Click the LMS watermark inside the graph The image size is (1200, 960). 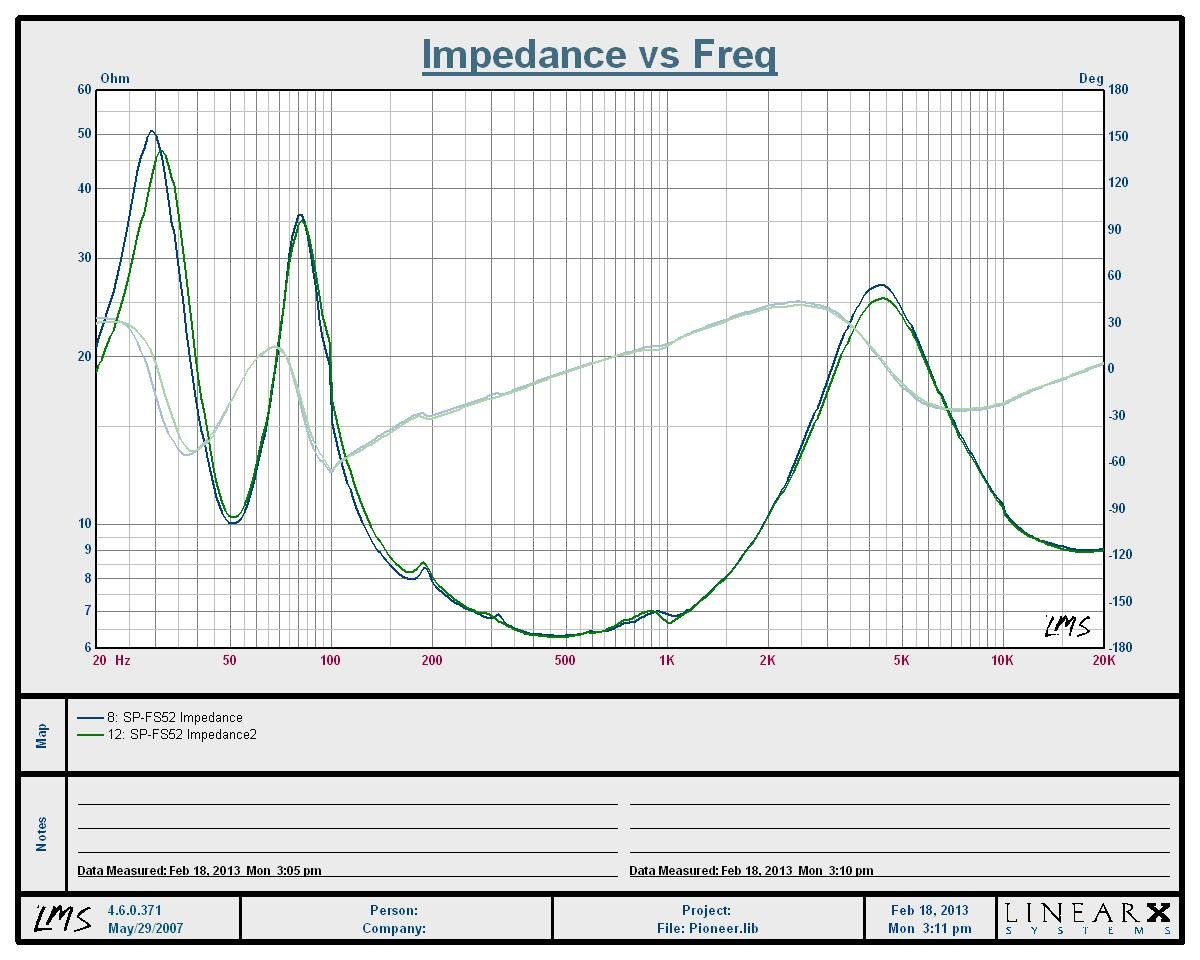pyautogui.click(x=1067, y=627)
